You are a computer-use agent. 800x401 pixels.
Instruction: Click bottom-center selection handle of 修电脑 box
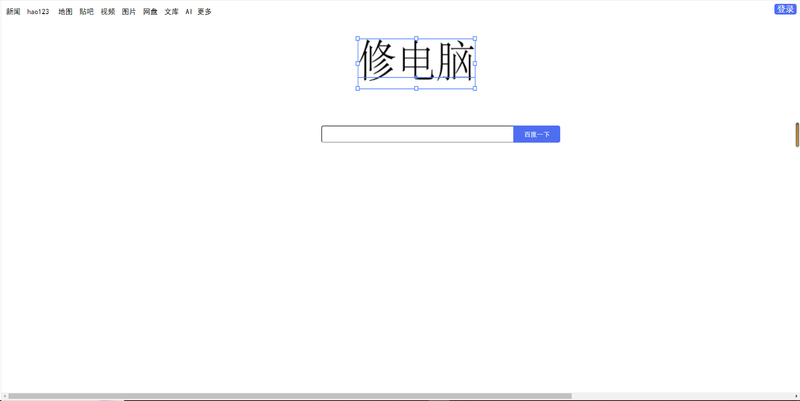tap(416, 88)
